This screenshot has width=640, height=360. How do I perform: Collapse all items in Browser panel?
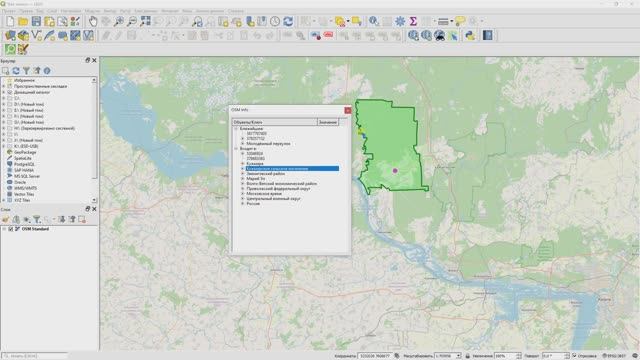tap(37, 71)
